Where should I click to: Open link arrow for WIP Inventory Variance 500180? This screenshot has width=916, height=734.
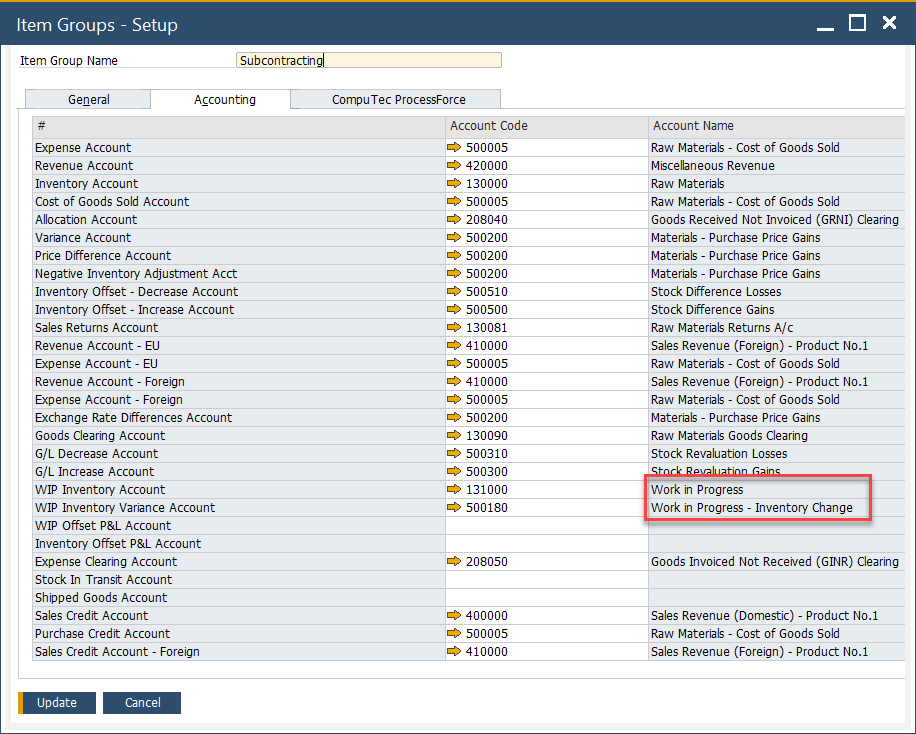click(x=455, y=508)
